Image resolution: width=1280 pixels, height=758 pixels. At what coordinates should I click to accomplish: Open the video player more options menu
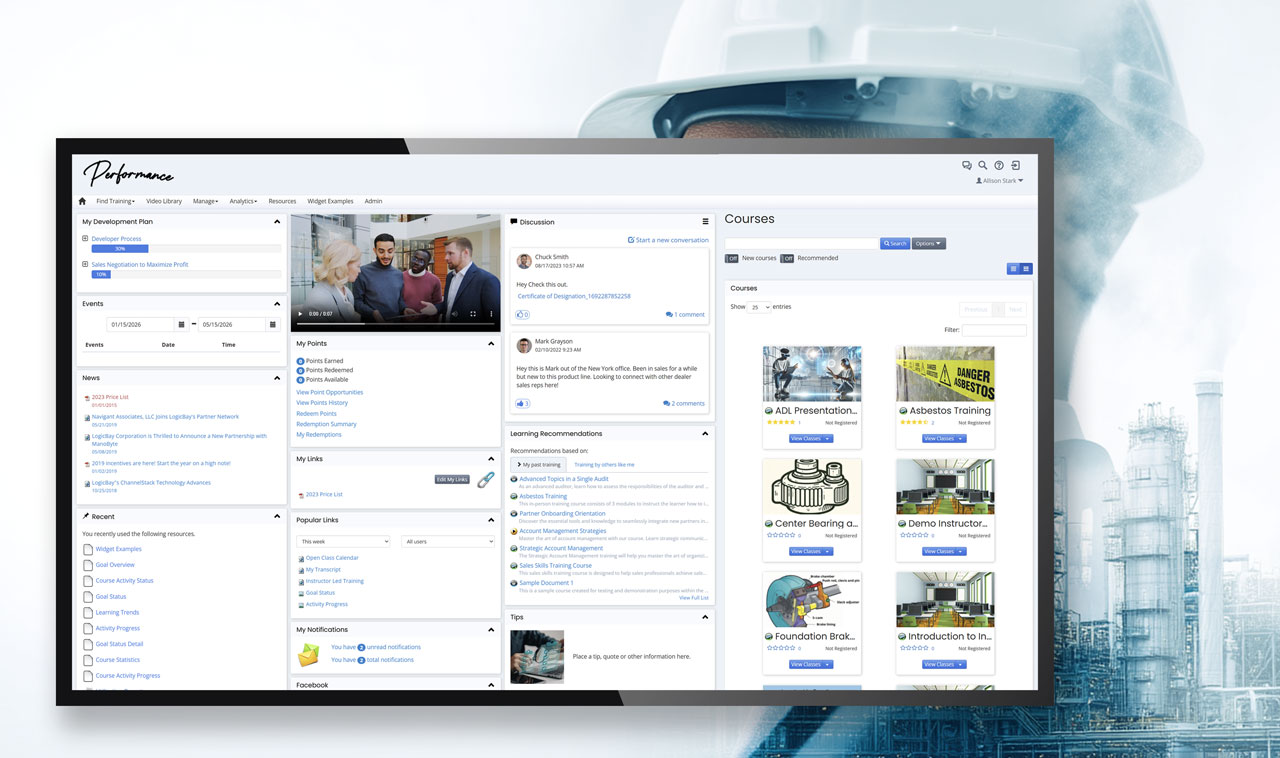[491, 314]
